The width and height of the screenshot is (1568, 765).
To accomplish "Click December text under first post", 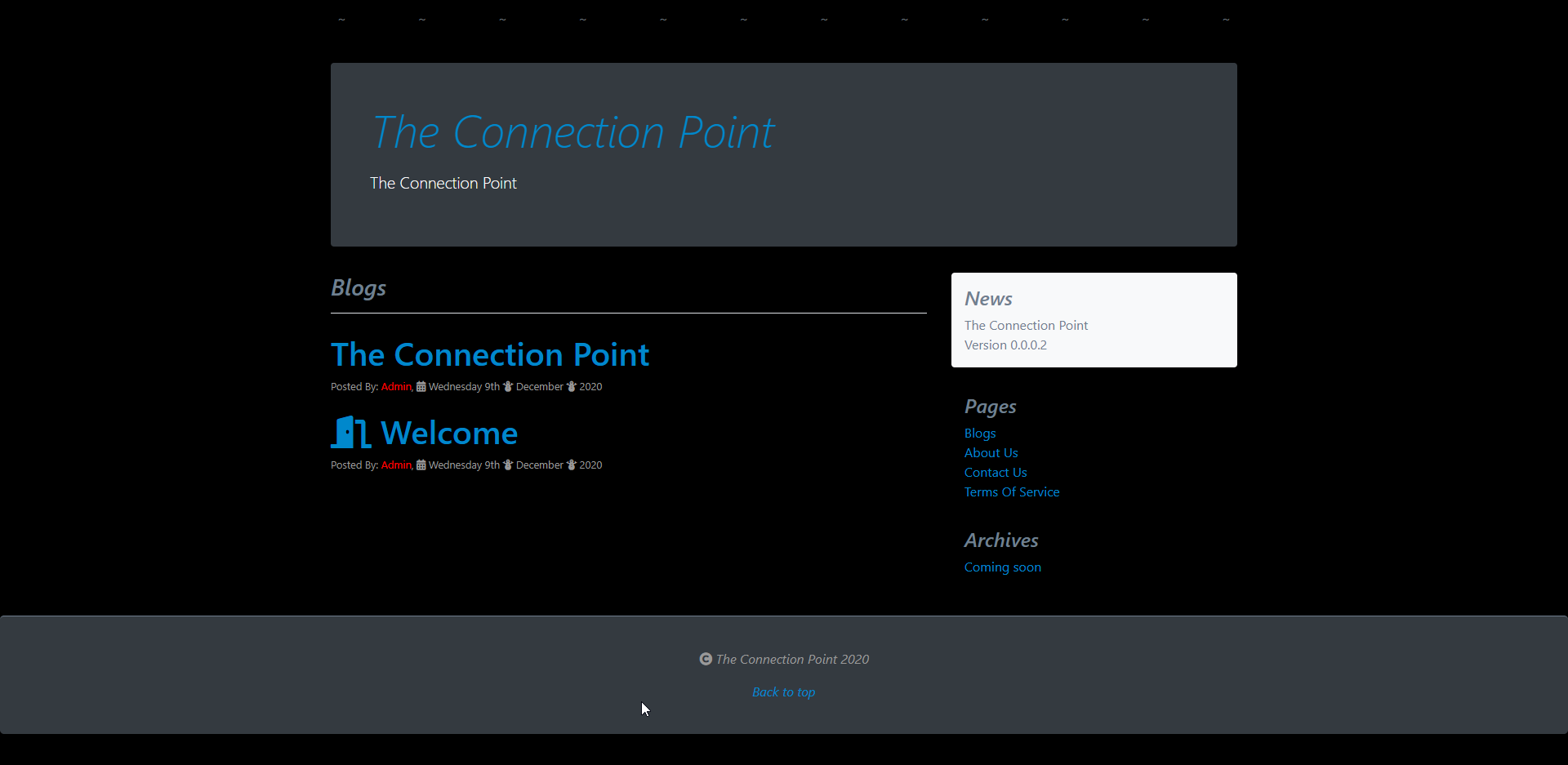I will click(540, 387).
